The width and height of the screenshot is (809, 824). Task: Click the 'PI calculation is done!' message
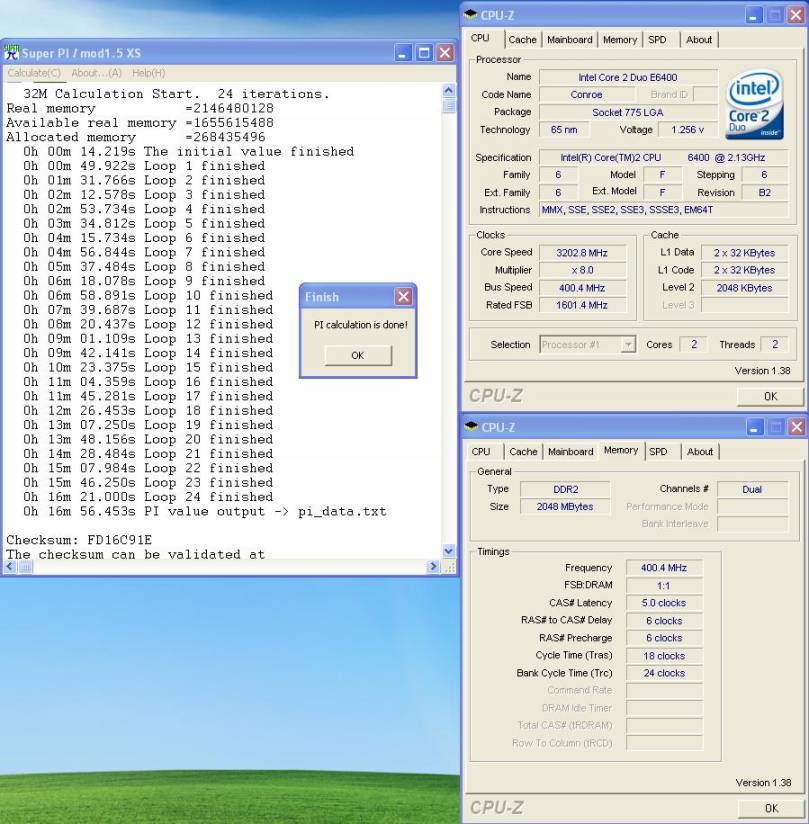click(x=361, y=325)
